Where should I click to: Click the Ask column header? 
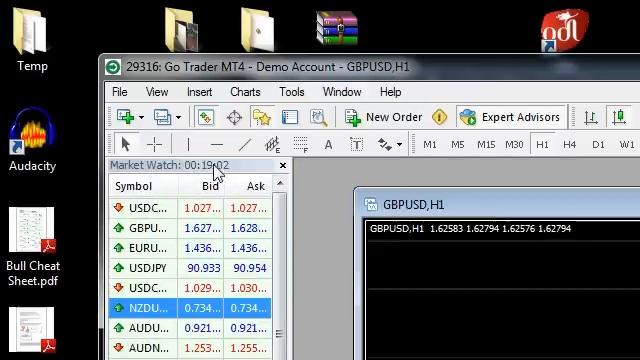[x=248, y=186]
